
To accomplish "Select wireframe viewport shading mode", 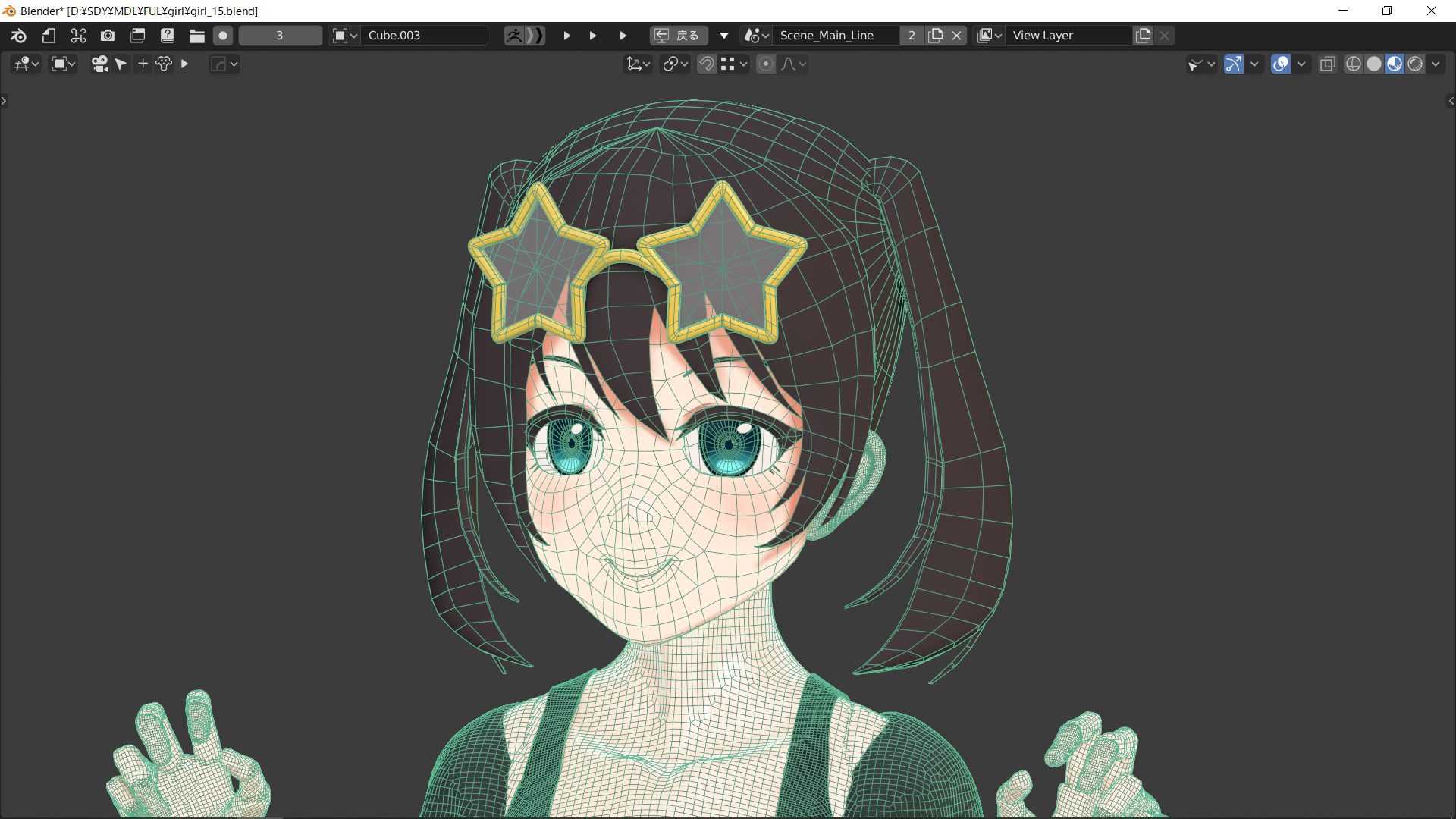I will (x=1354, y=64).
